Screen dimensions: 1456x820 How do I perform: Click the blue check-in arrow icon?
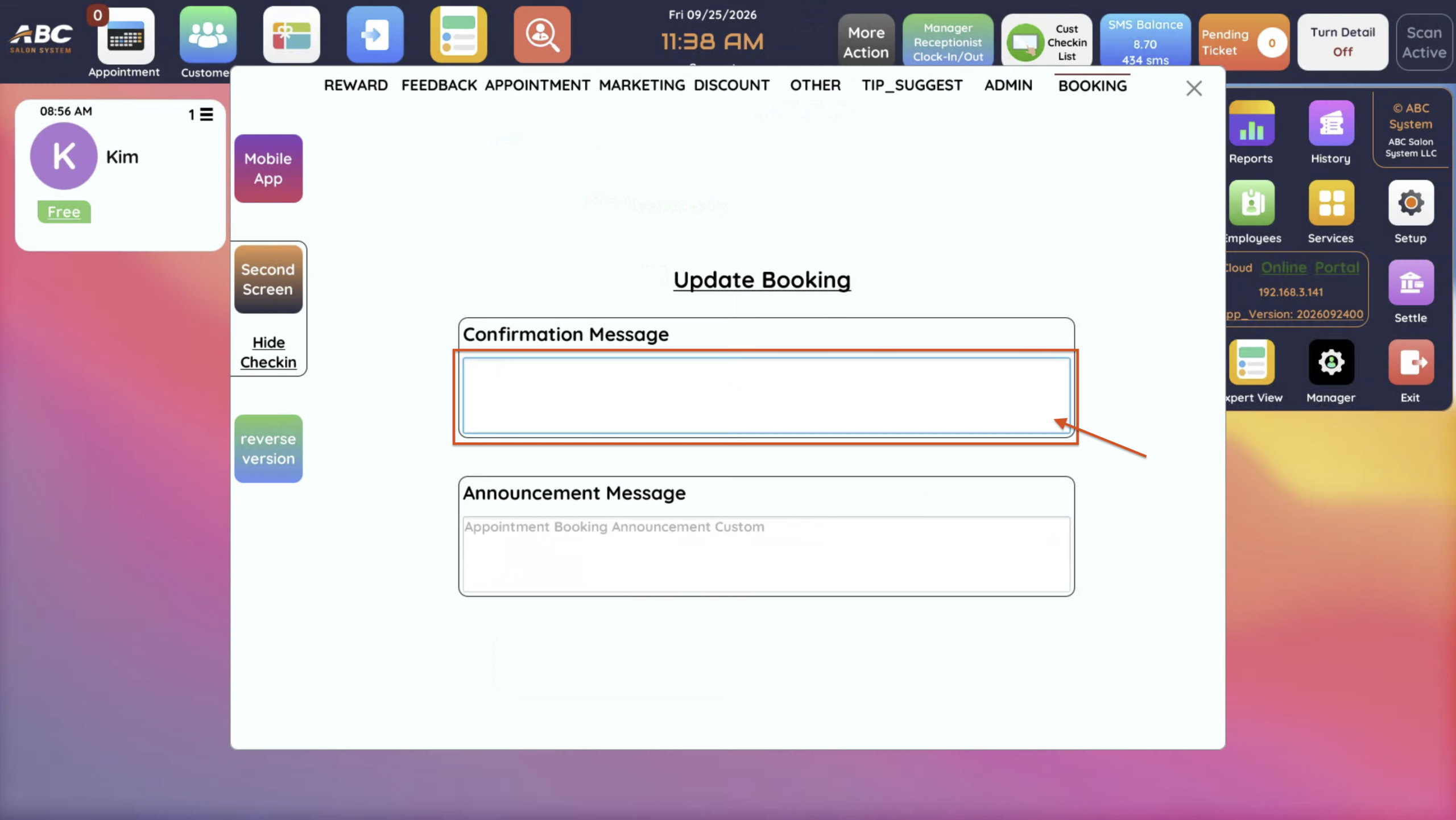pyautogui.click(x=375, y=35)
